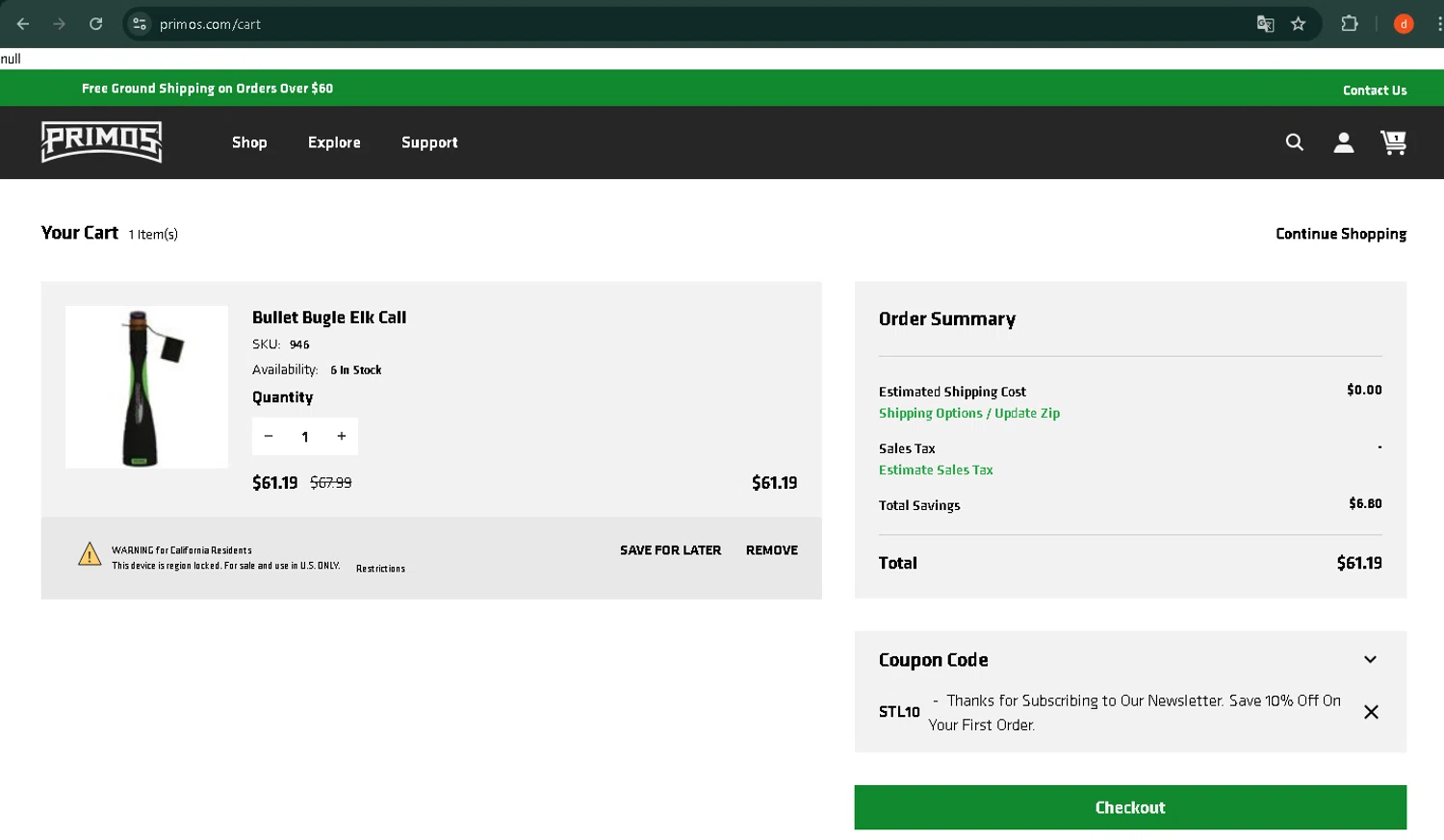Open the browser extensions puzzle icon

[x=1350, y=24]
